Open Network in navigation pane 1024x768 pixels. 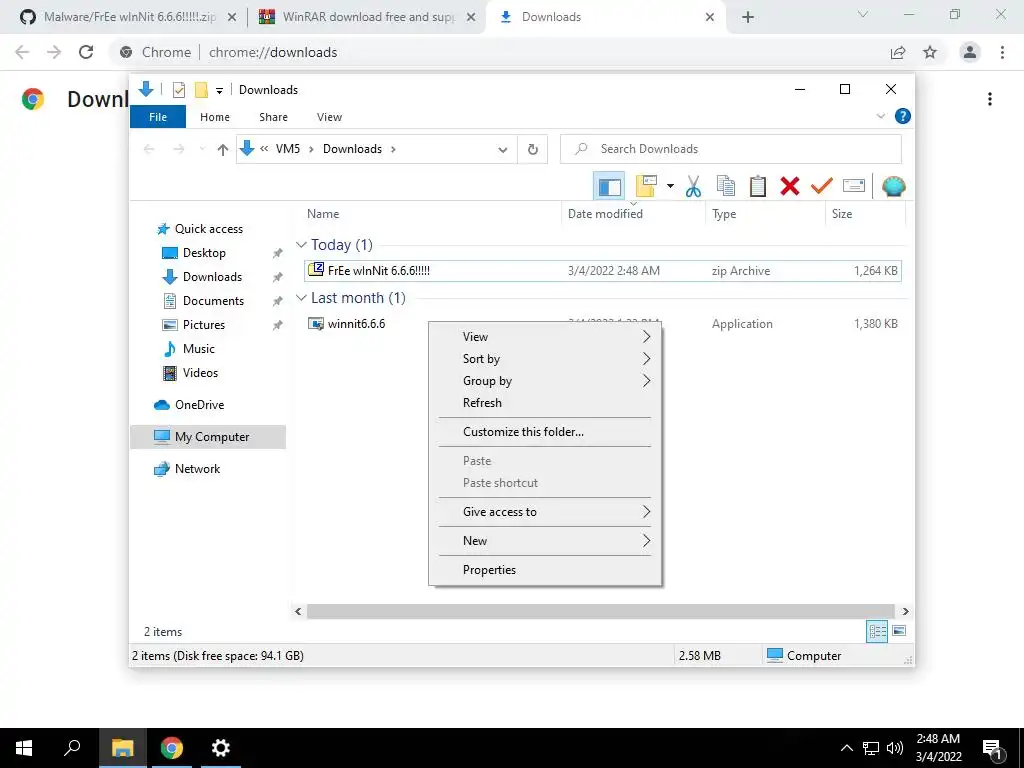tap(197, 469)
